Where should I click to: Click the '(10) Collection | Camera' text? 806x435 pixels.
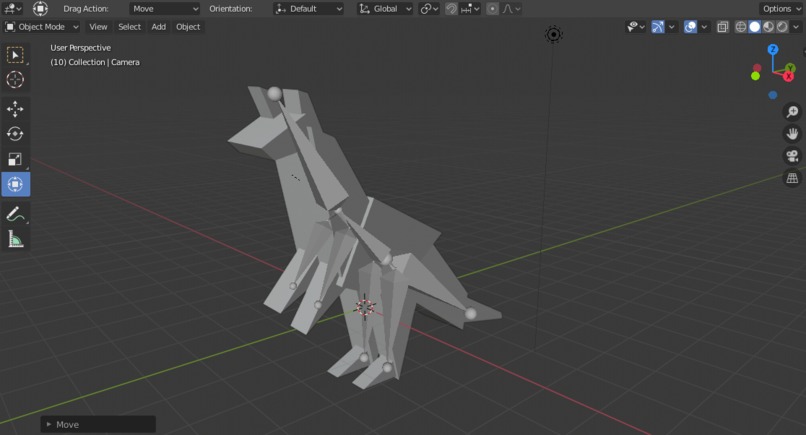pos(95,62)
